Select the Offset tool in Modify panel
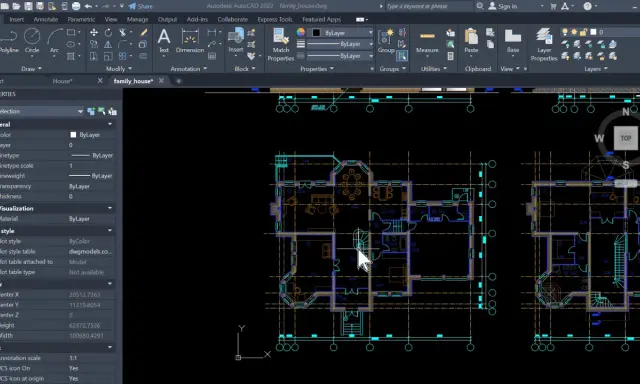Viewport: 640px width, 384px height. tap(143, 56)
